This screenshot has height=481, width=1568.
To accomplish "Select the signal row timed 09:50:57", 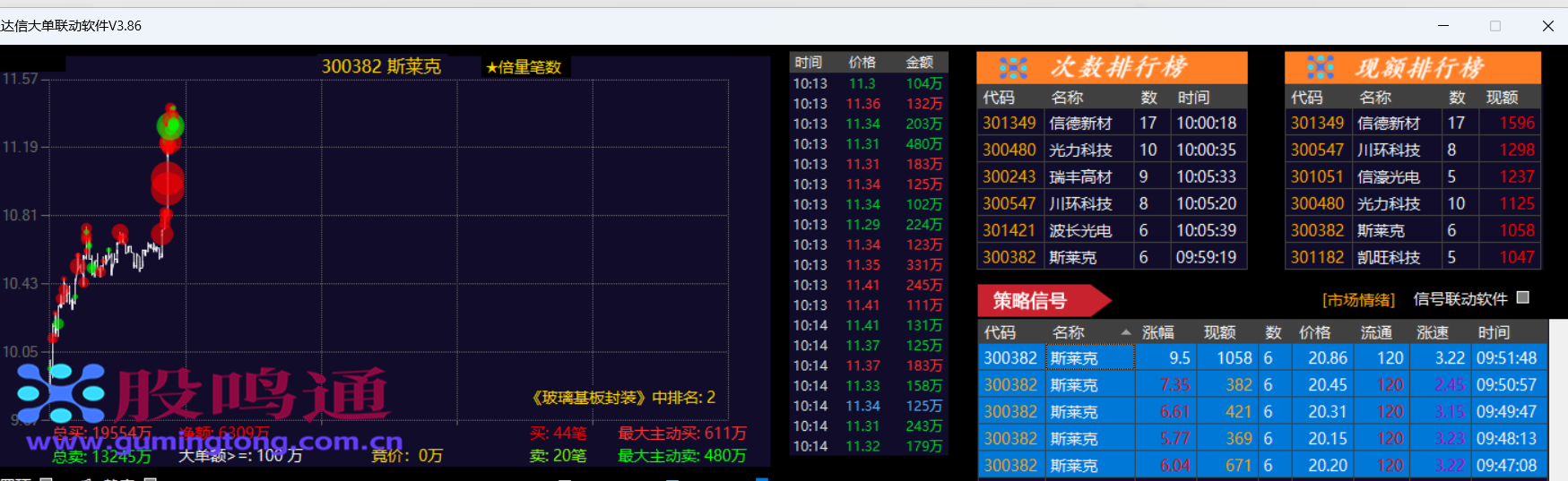I will click(x=1262, y=384).
